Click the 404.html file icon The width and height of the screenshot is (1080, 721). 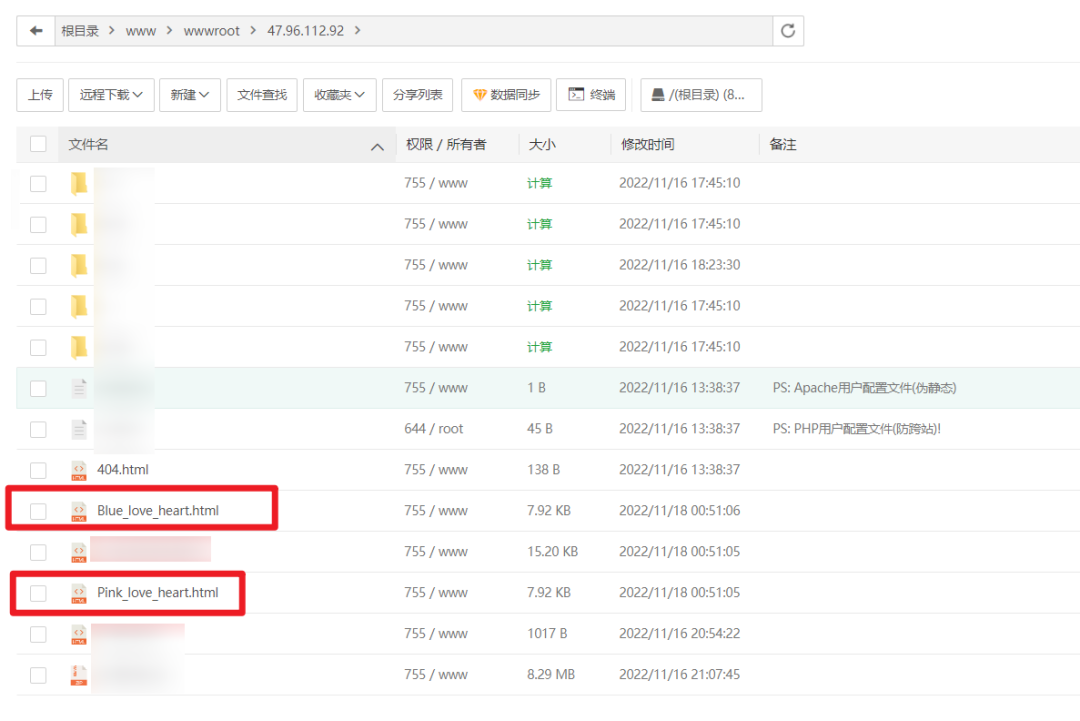point(79,470)
